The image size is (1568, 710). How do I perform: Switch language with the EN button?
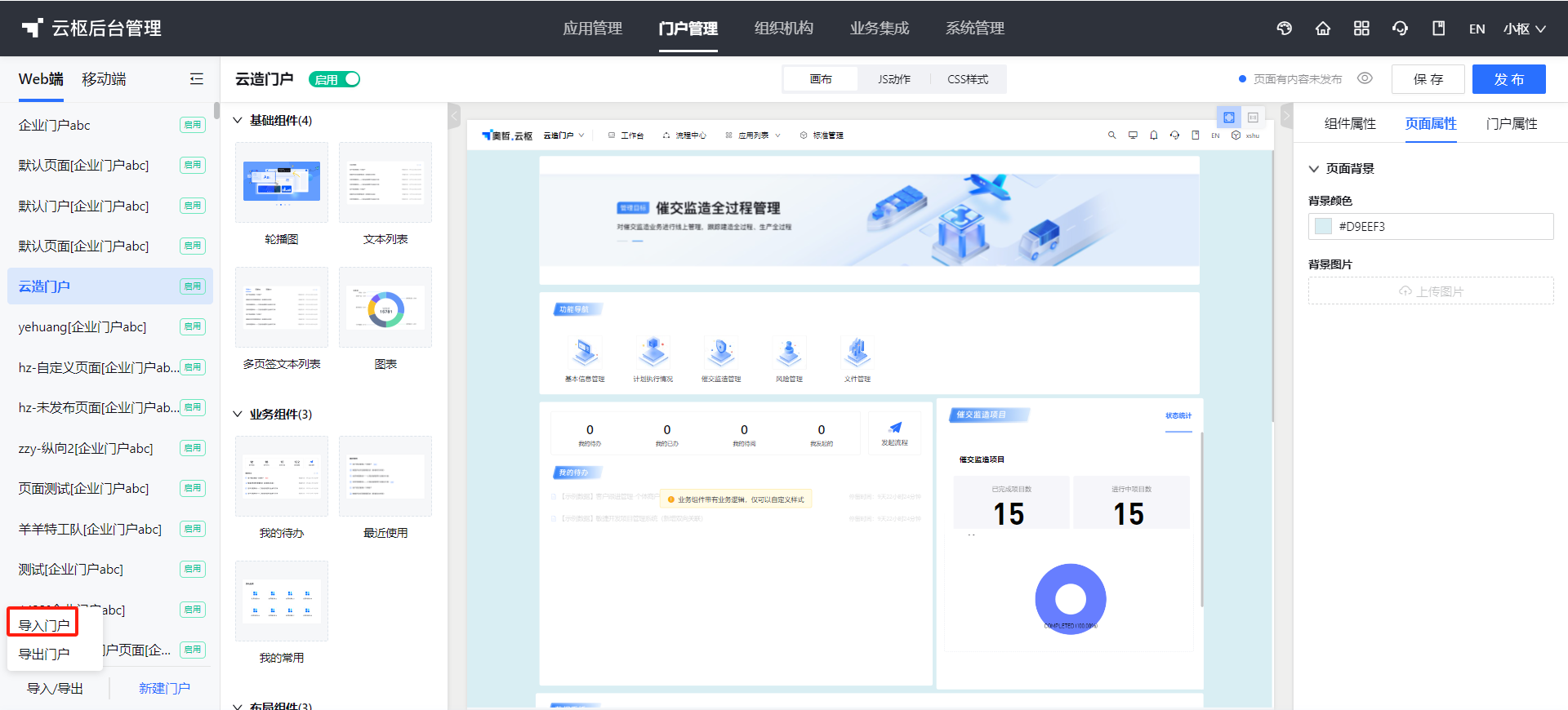coord(1477,29)
